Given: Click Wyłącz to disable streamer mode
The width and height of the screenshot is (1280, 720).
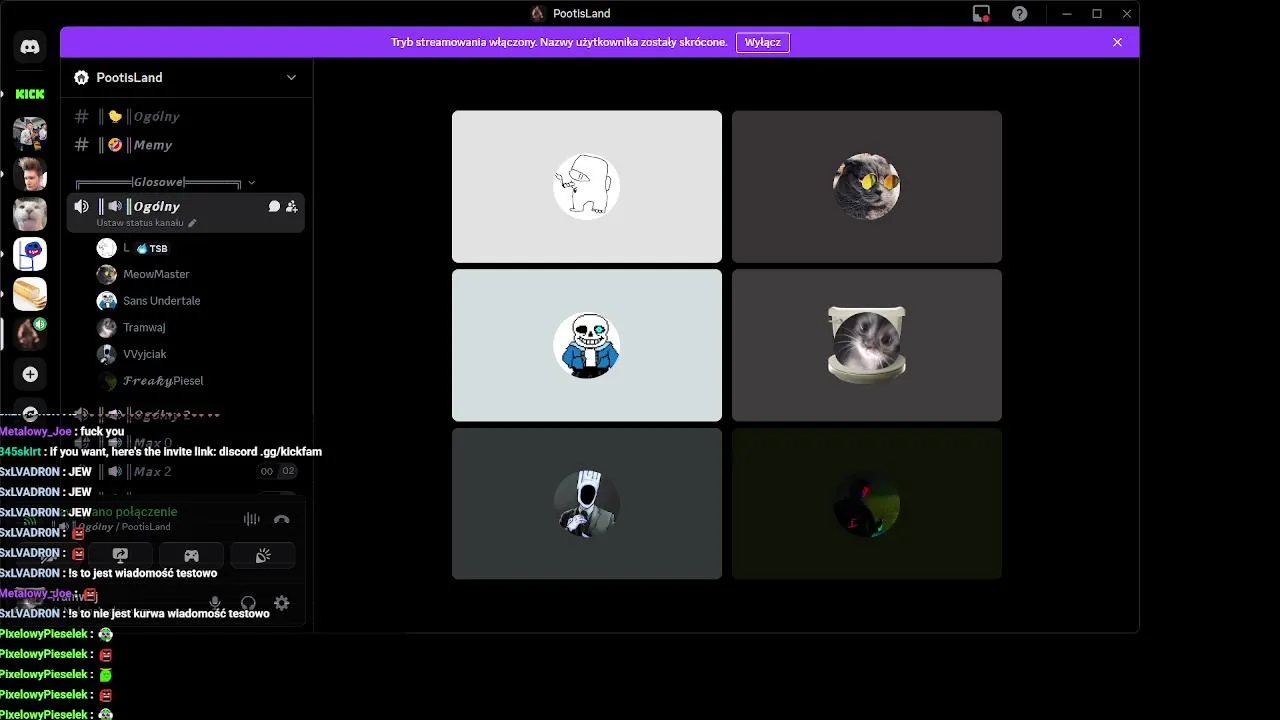Looking at the screenshot, I should pos(763,42).
